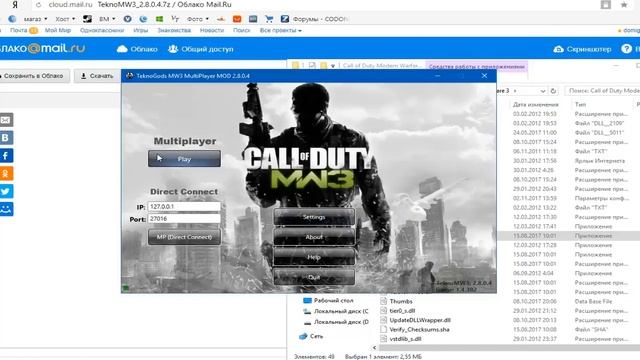Close the TeknoGods MW3 launcher window
The width and height of the screenshot is (640, 360).
pos(484,76)
